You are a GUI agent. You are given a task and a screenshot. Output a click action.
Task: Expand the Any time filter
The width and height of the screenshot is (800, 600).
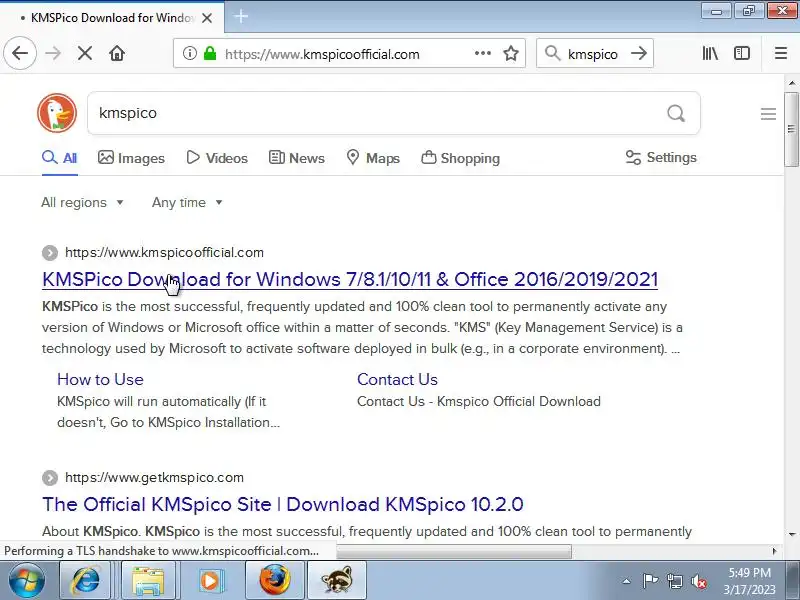coord(187,203)
